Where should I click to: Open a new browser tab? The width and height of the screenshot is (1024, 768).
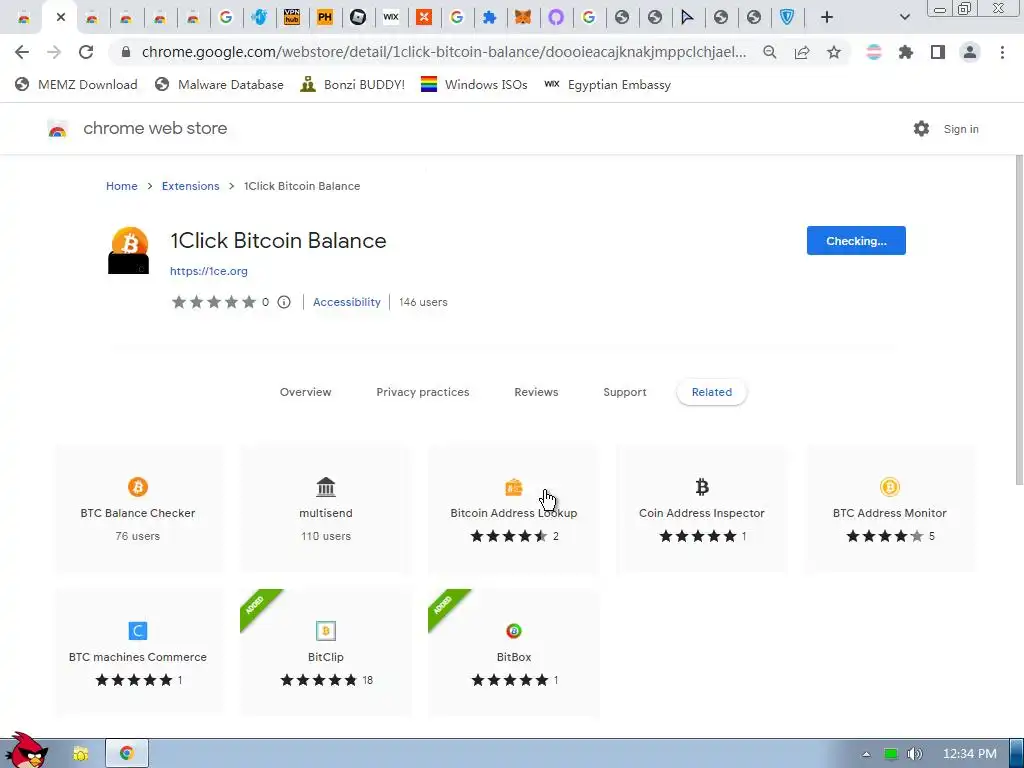click(827, 18)
